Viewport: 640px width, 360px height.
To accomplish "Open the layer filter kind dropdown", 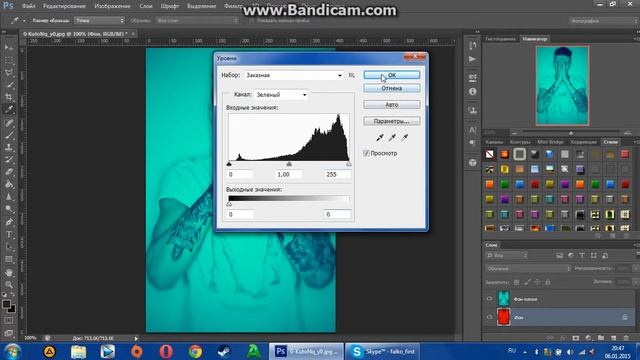I will 507,256.
